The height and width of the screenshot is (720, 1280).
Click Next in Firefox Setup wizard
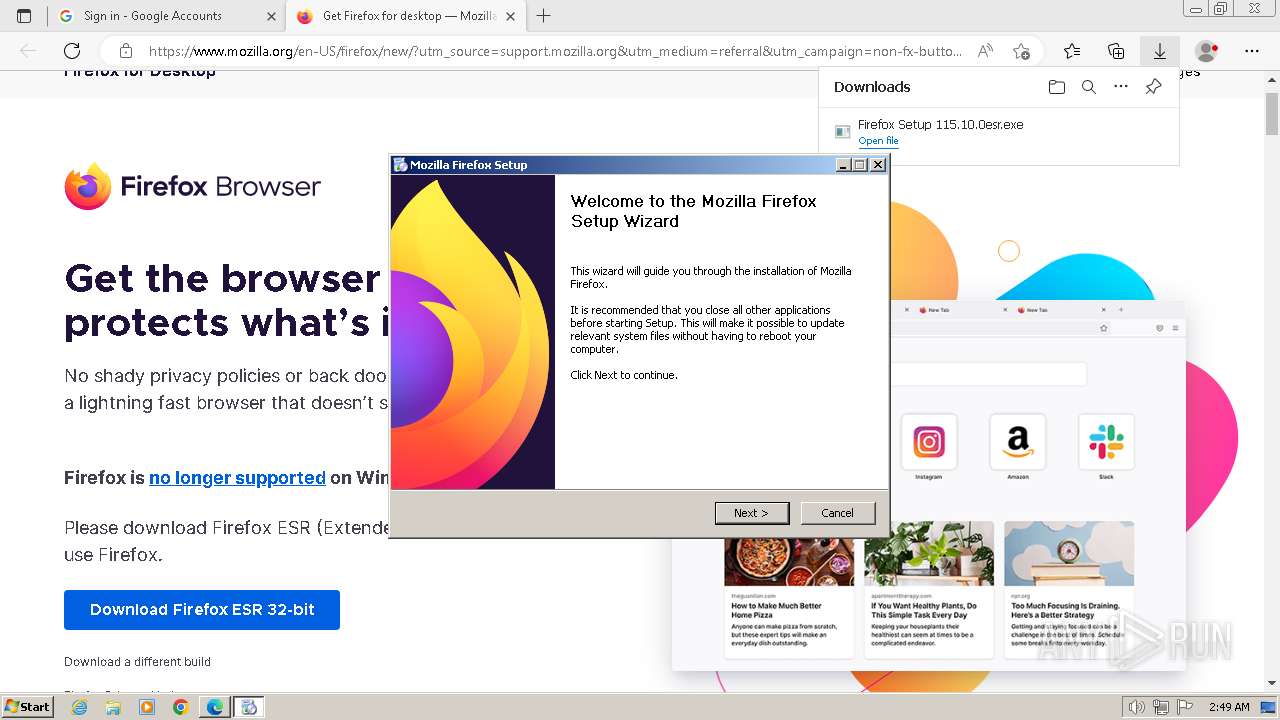[x=752, y=513]
